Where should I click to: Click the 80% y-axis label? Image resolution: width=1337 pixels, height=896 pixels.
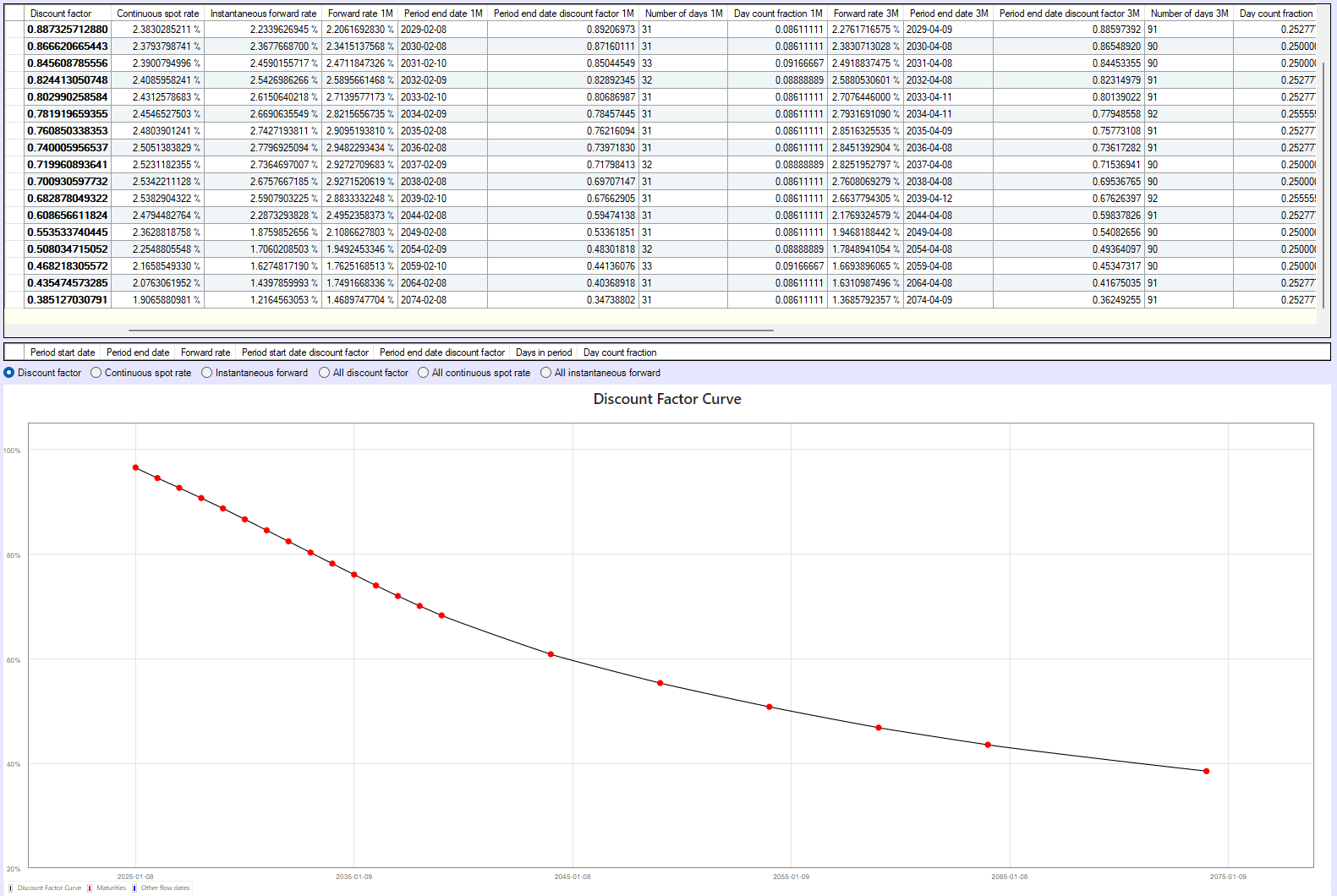coord(14,555)
